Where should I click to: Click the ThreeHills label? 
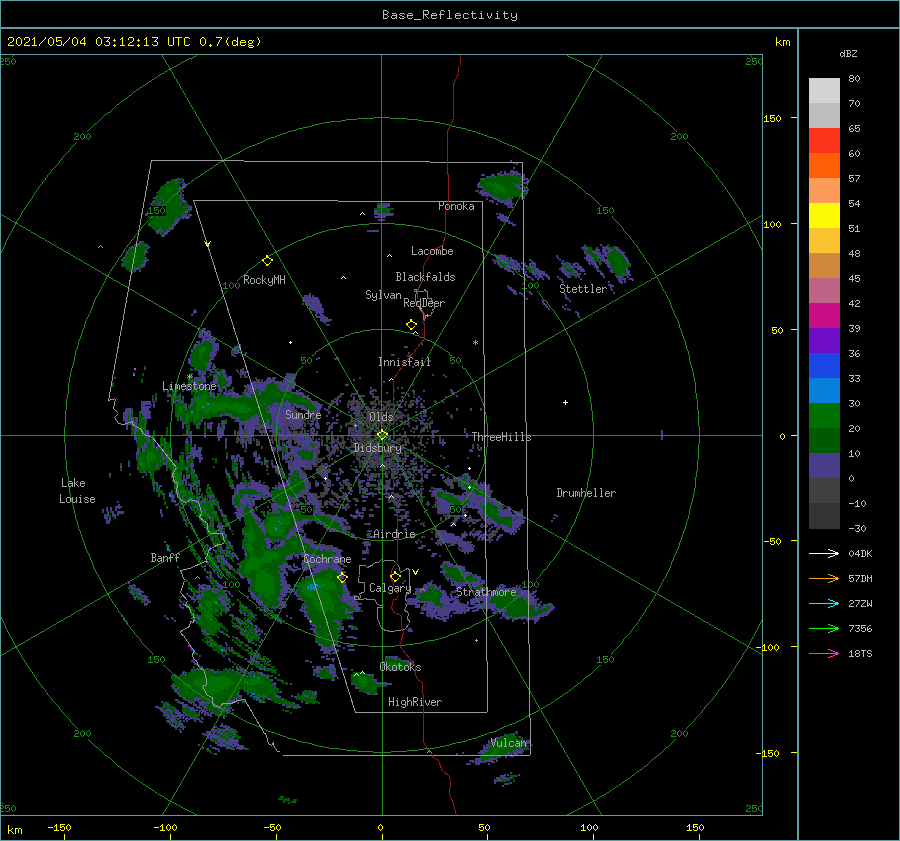click(501, 437)
